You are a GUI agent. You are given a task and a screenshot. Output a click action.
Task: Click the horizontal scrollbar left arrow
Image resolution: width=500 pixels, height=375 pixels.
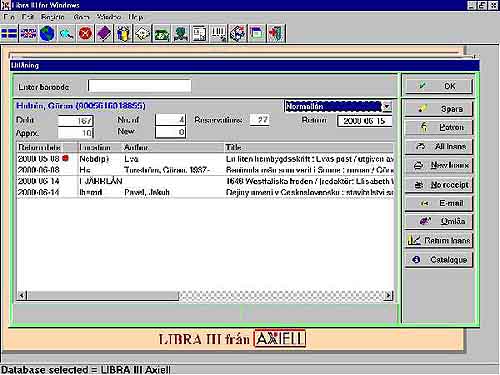22,295
